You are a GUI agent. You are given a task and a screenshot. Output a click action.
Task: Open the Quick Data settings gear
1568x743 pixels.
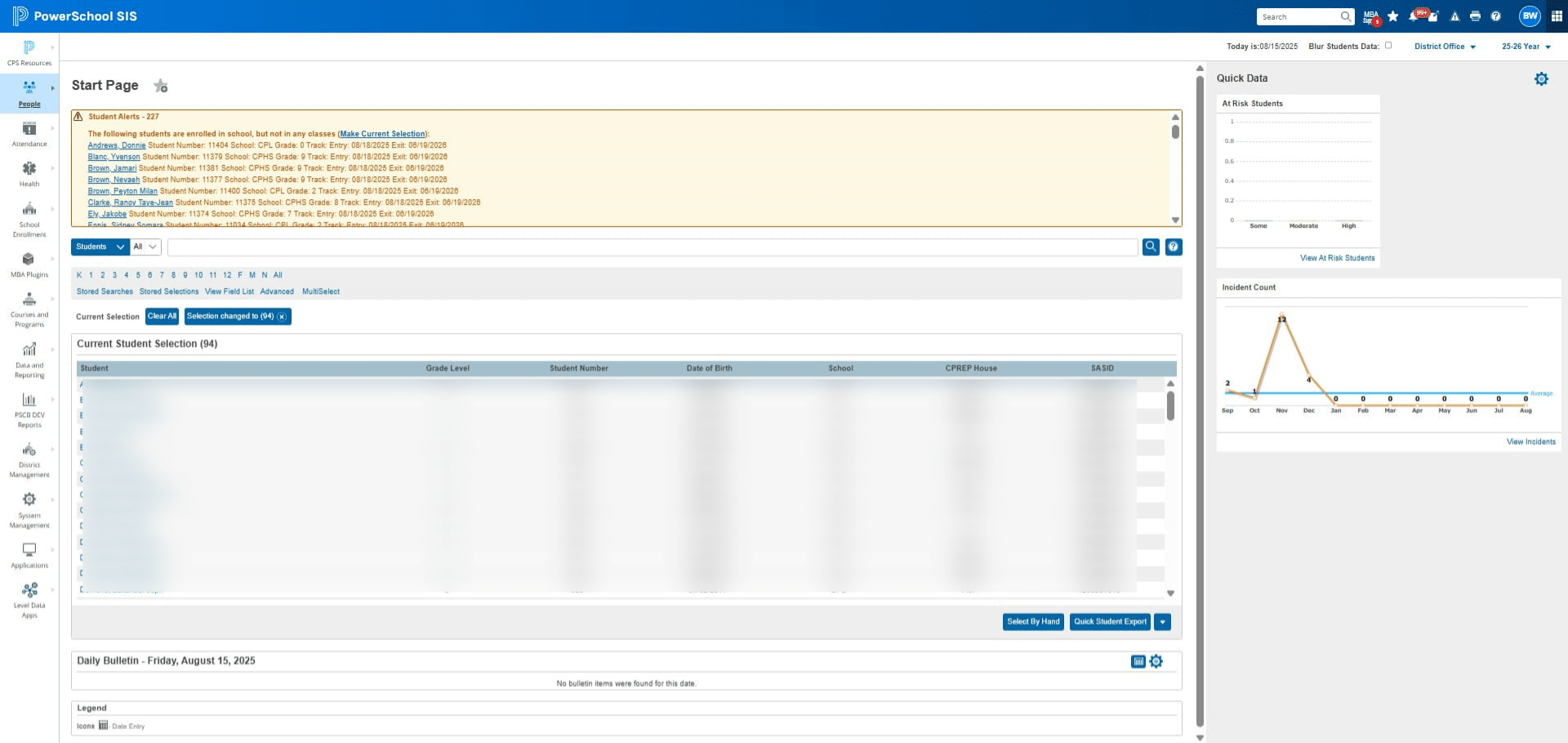tap(1541, 79)
